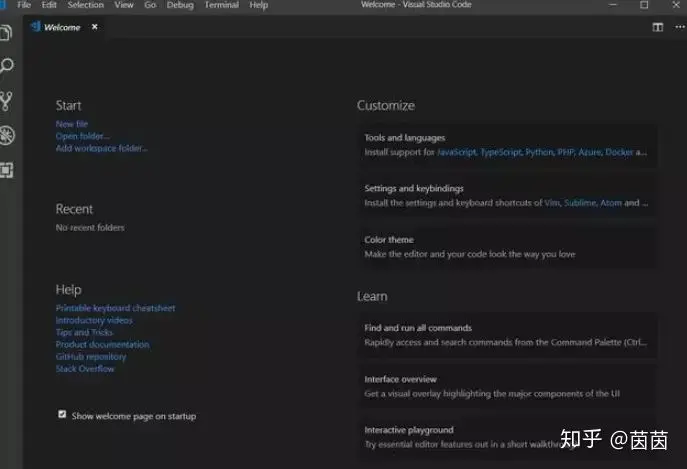The image size is (687, 469).
Task: Click the PHP language link
Action: coord(566,152)
